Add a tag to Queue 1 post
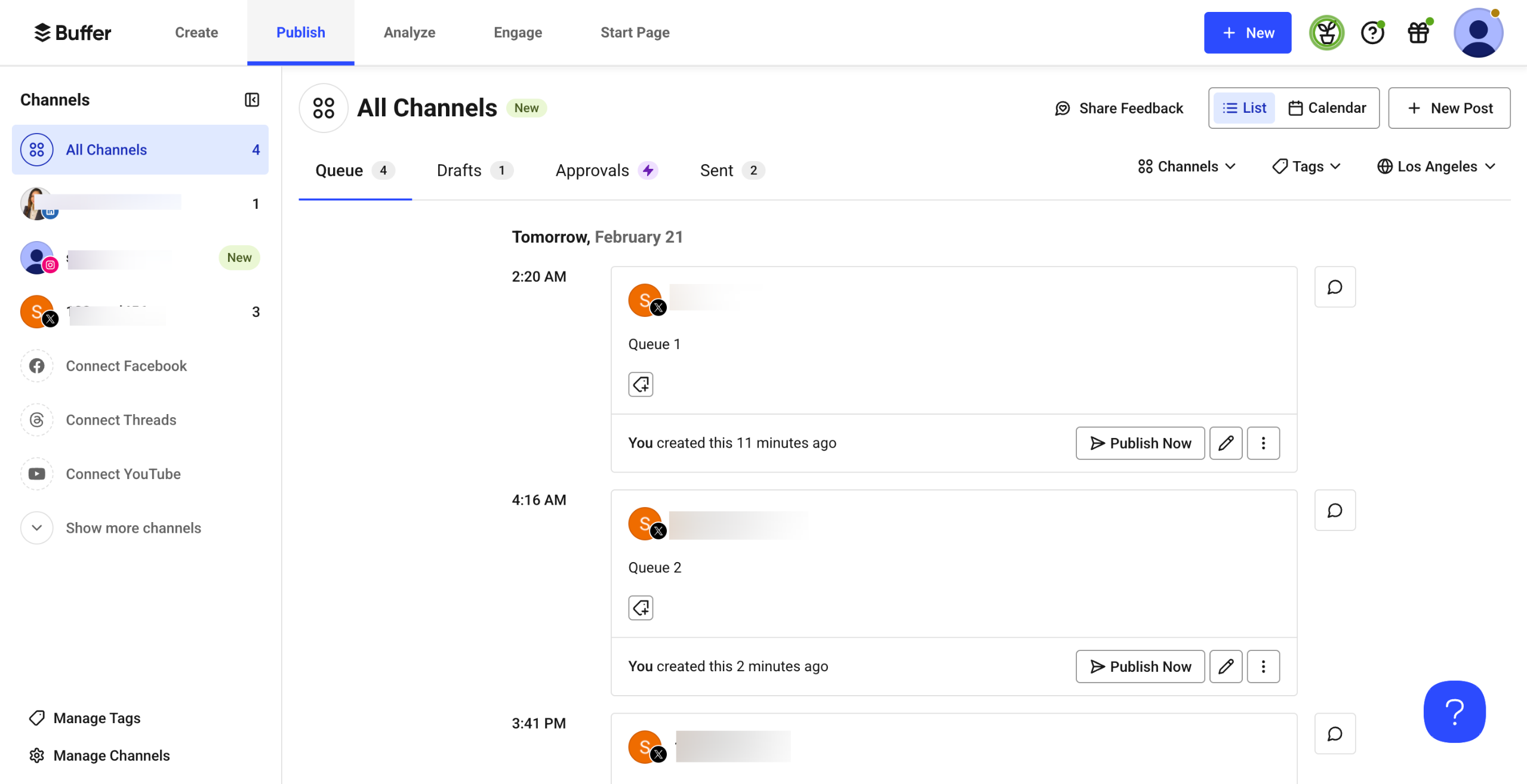 point(641,384)
